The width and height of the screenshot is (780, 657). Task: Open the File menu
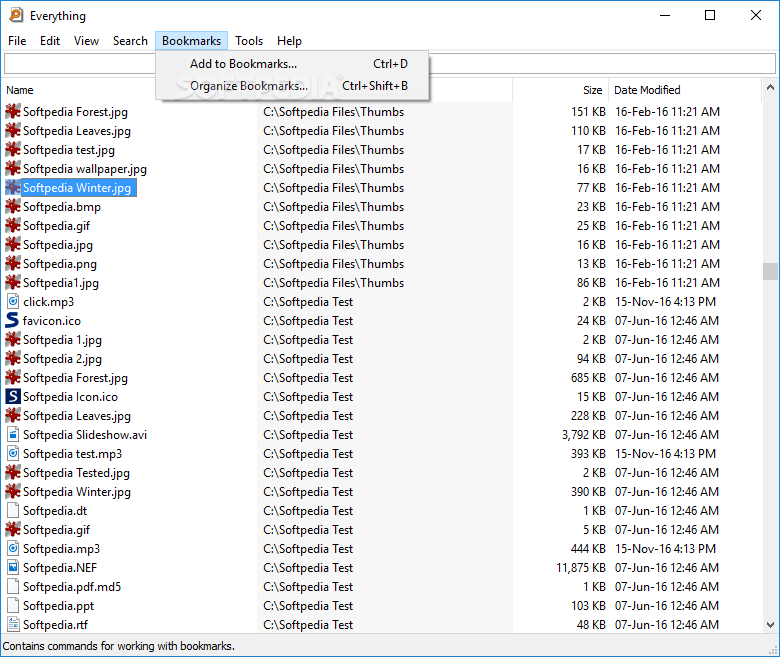coord(17,41)
